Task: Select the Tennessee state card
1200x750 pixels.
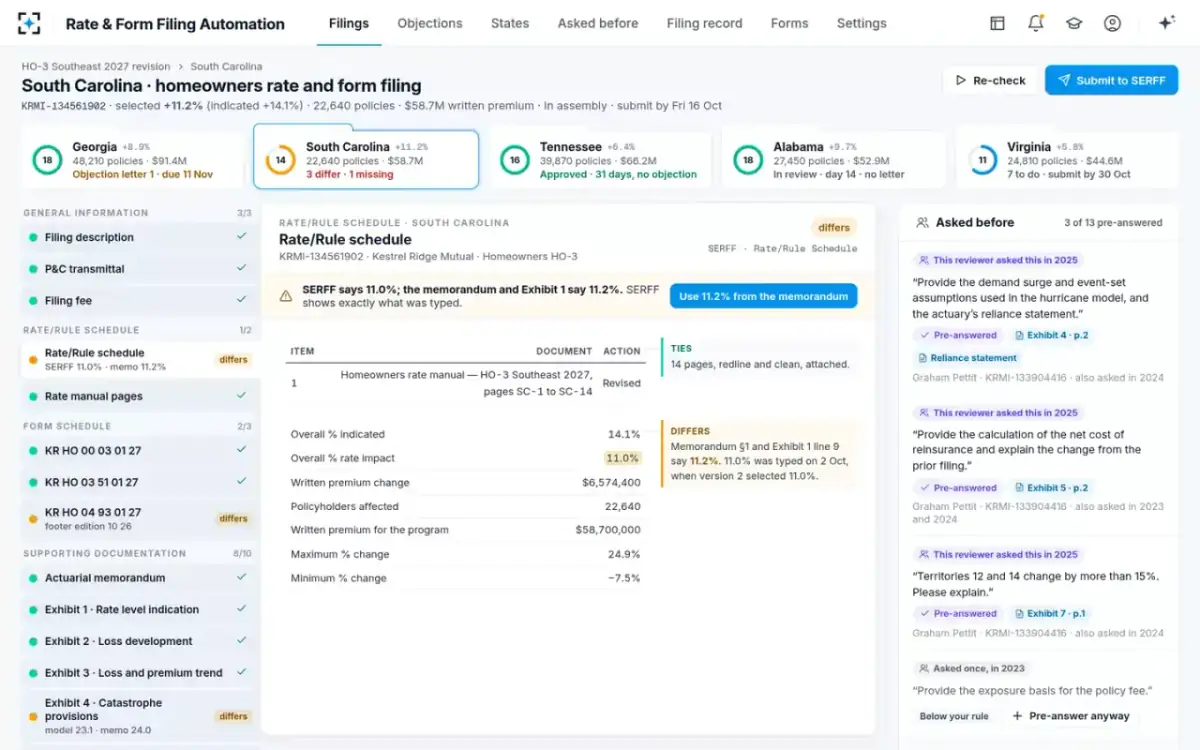Action: tap(600, 160)
